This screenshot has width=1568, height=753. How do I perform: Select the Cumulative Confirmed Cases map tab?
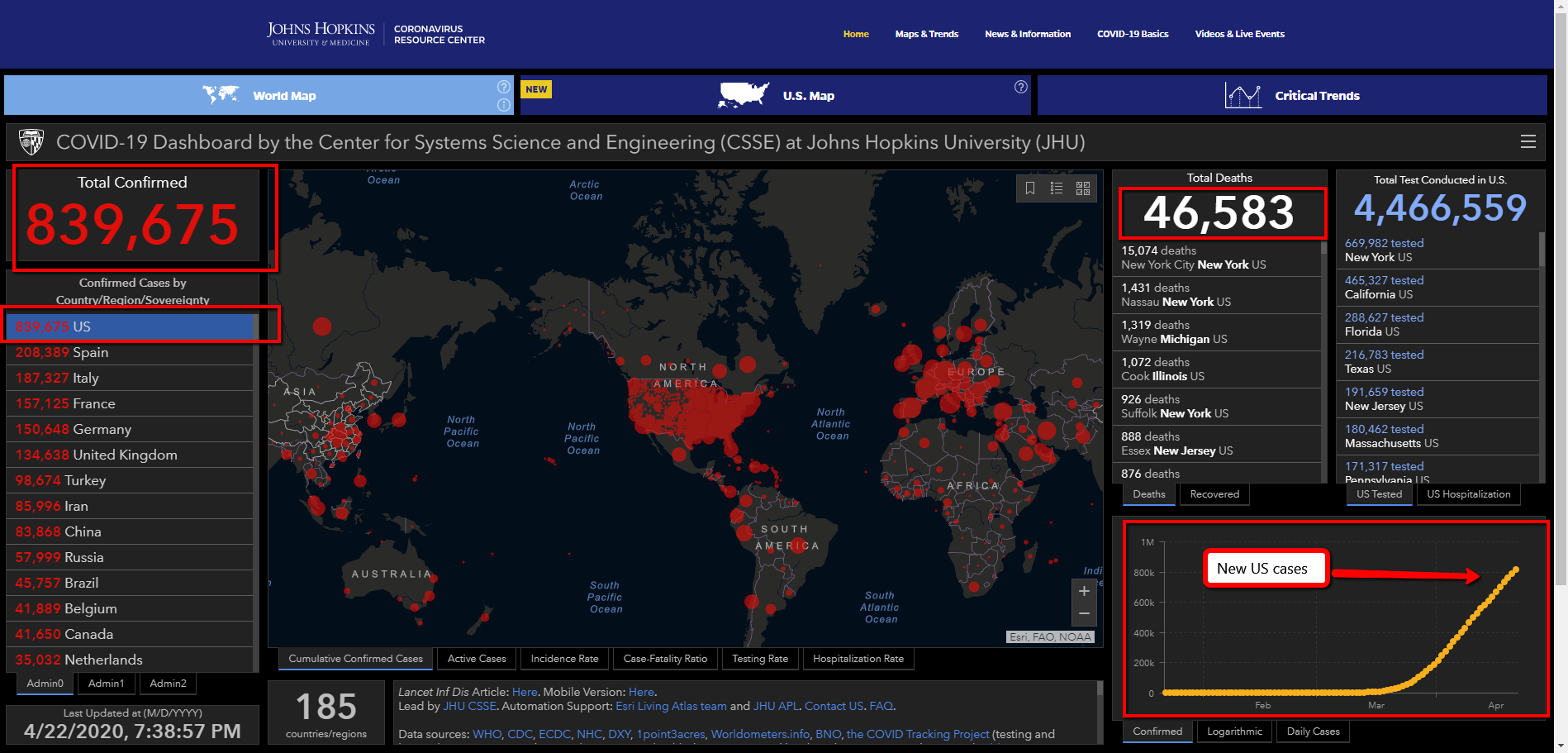point(355,659)
